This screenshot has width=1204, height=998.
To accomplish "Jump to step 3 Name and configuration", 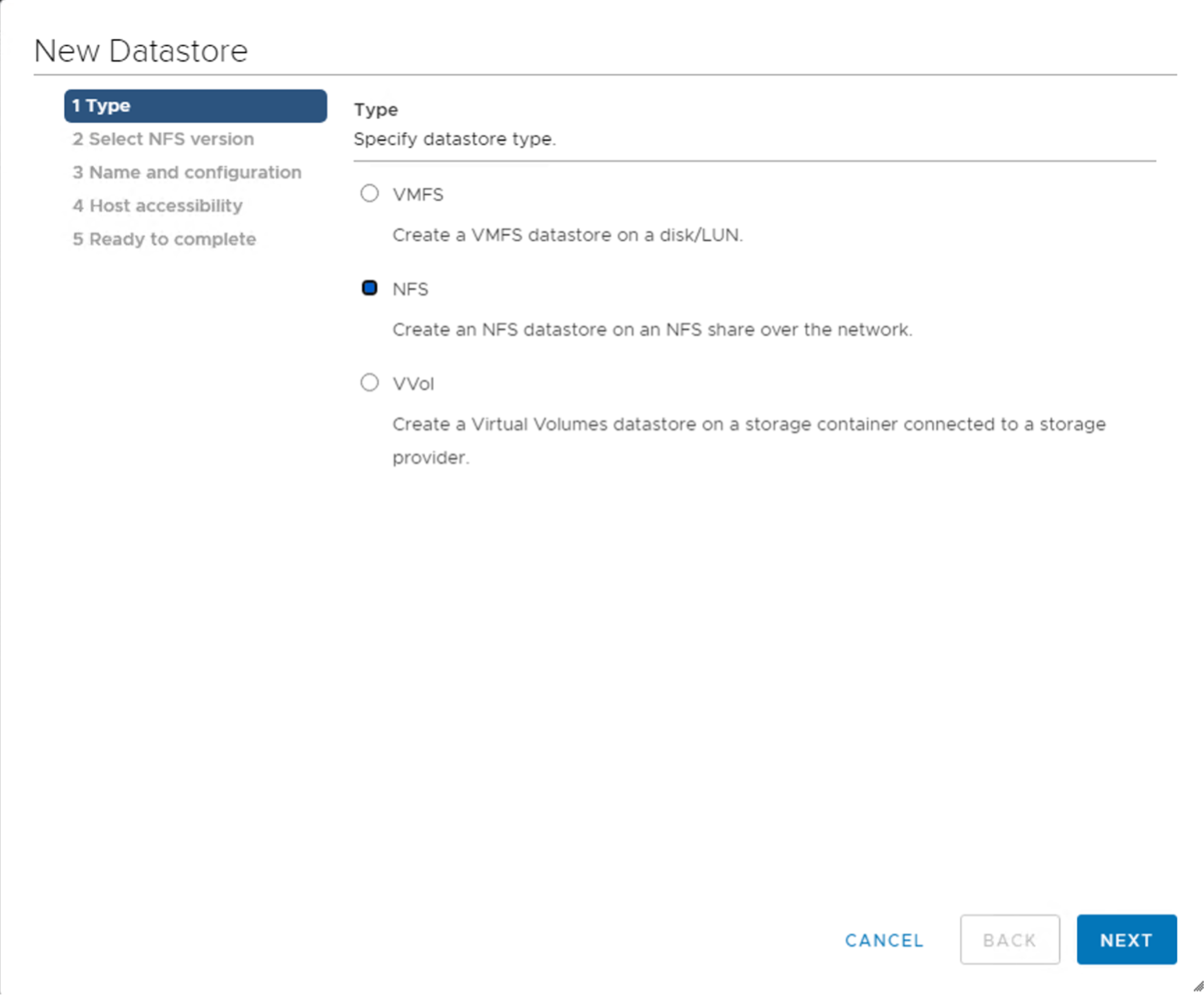I will pos(187,172).
